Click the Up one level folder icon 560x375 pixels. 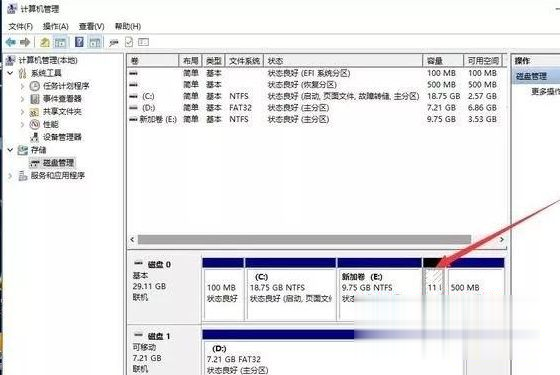click(45, 42)
